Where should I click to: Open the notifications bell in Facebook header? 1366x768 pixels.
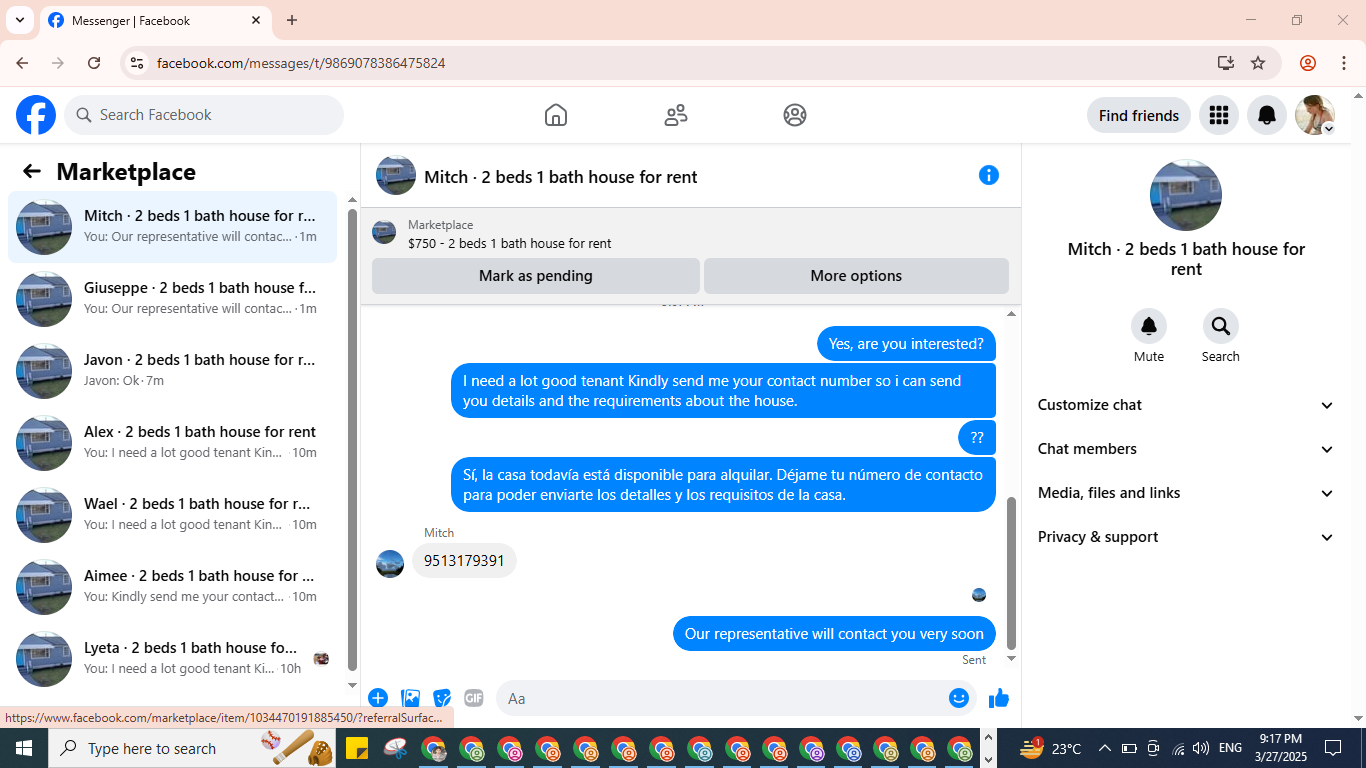pos(1267,115)
